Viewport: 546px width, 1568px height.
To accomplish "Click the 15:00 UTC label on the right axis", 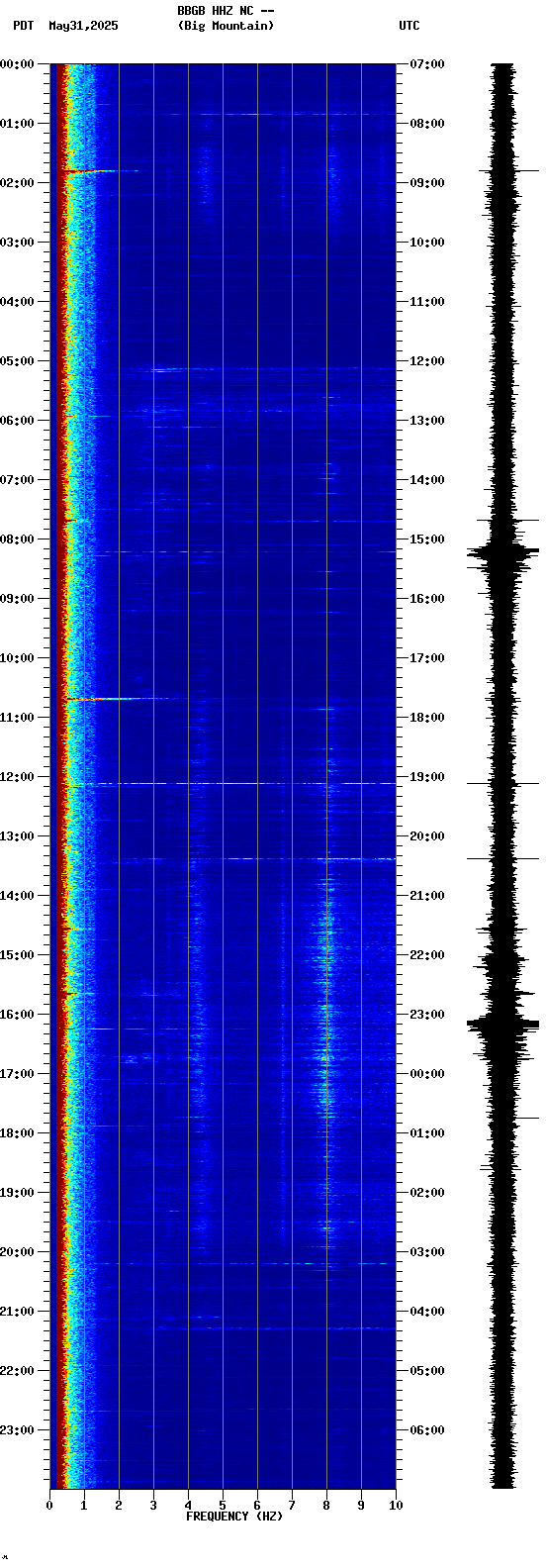I will (x=427, y=539).
